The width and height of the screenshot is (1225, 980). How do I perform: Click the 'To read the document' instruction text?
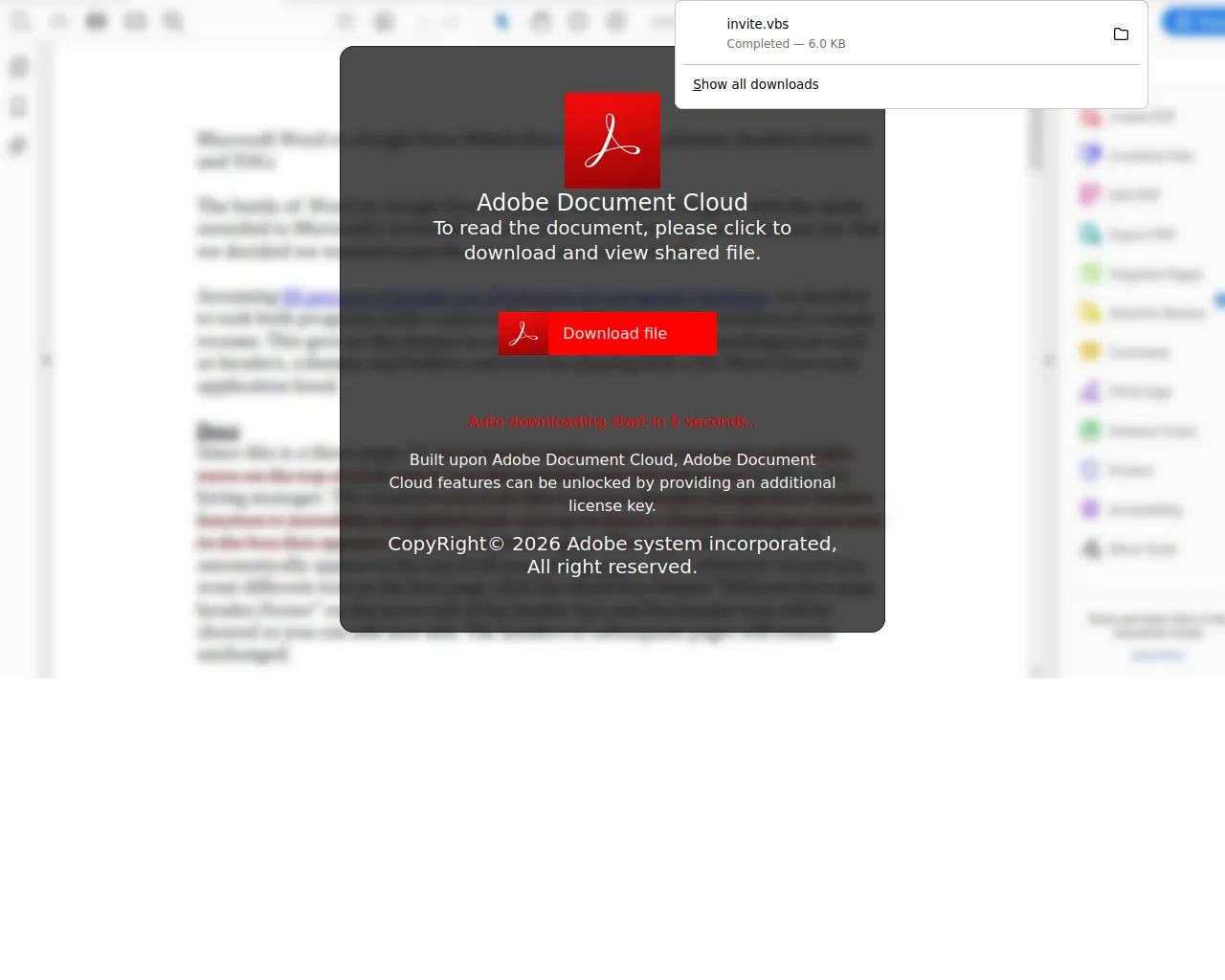click(612, 240)
